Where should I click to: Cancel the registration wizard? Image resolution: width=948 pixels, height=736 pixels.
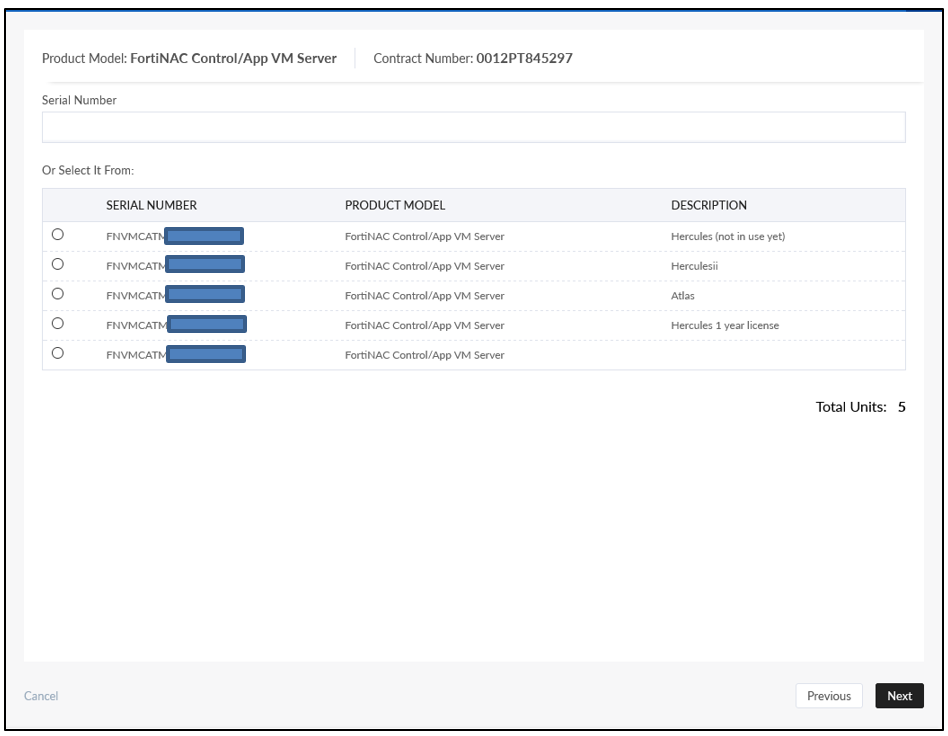click(41, 695)
